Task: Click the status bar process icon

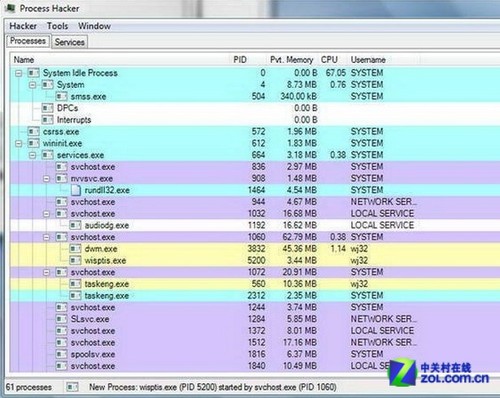Action: (x=72, y=387)
